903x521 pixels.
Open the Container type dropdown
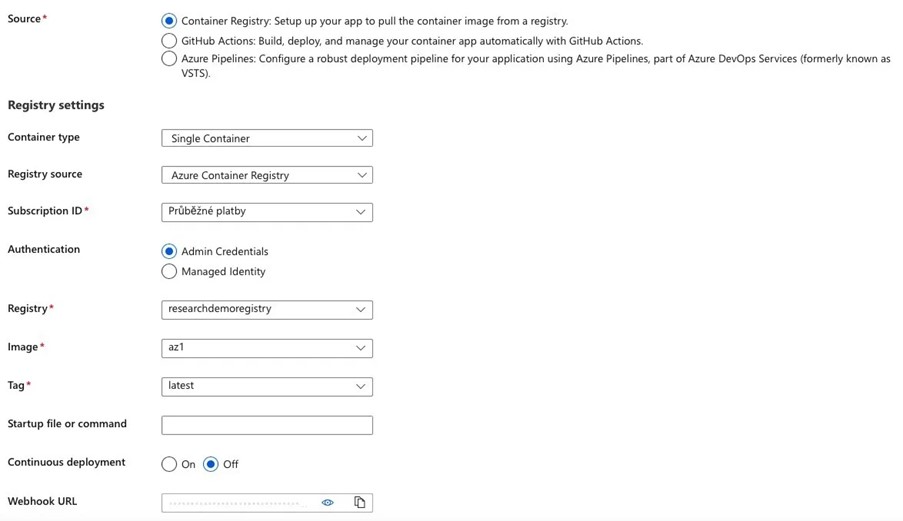click(x=266, y=138)
